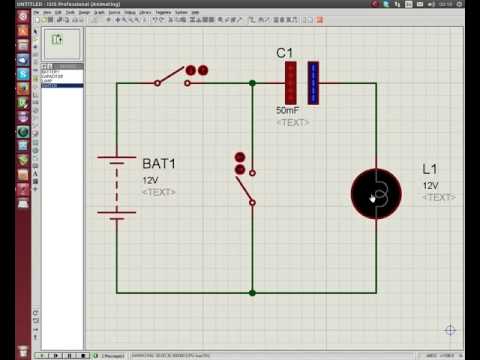Click lower red actuator of middle switch
Viewport: 480px width, 360px height.
coord(240,169)
